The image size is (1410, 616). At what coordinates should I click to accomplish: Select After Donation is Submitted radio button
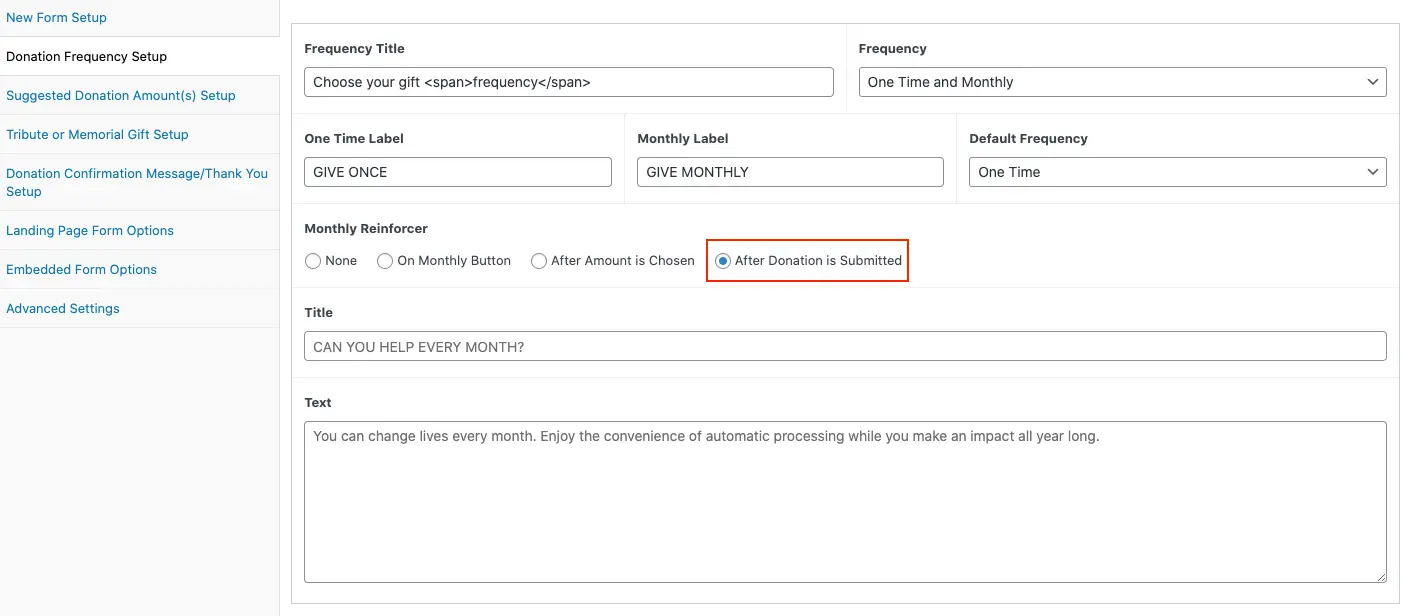pyautogui.click(x=723, y=261)
